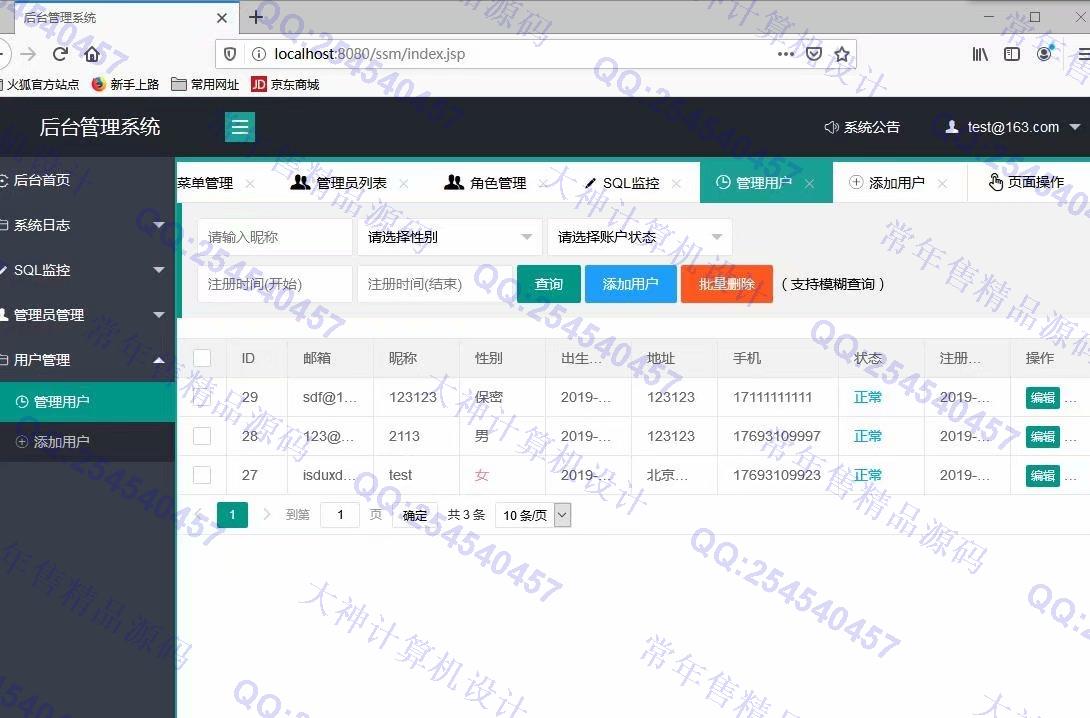Focus the 注册时间(开始) date field
1090x718 pixels.
[275, 284]
